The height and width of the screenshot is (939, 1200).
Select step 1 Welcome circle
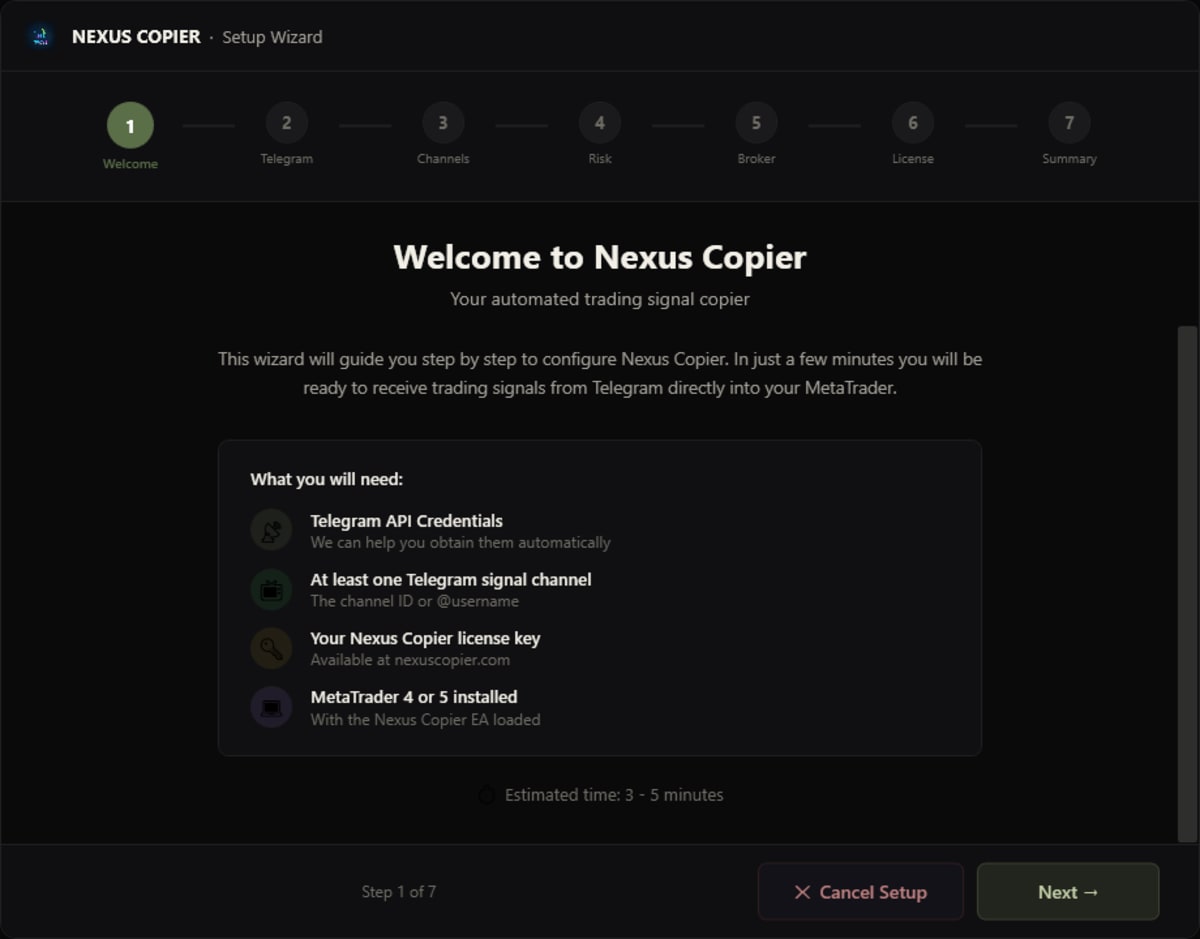tap(130, 126)
